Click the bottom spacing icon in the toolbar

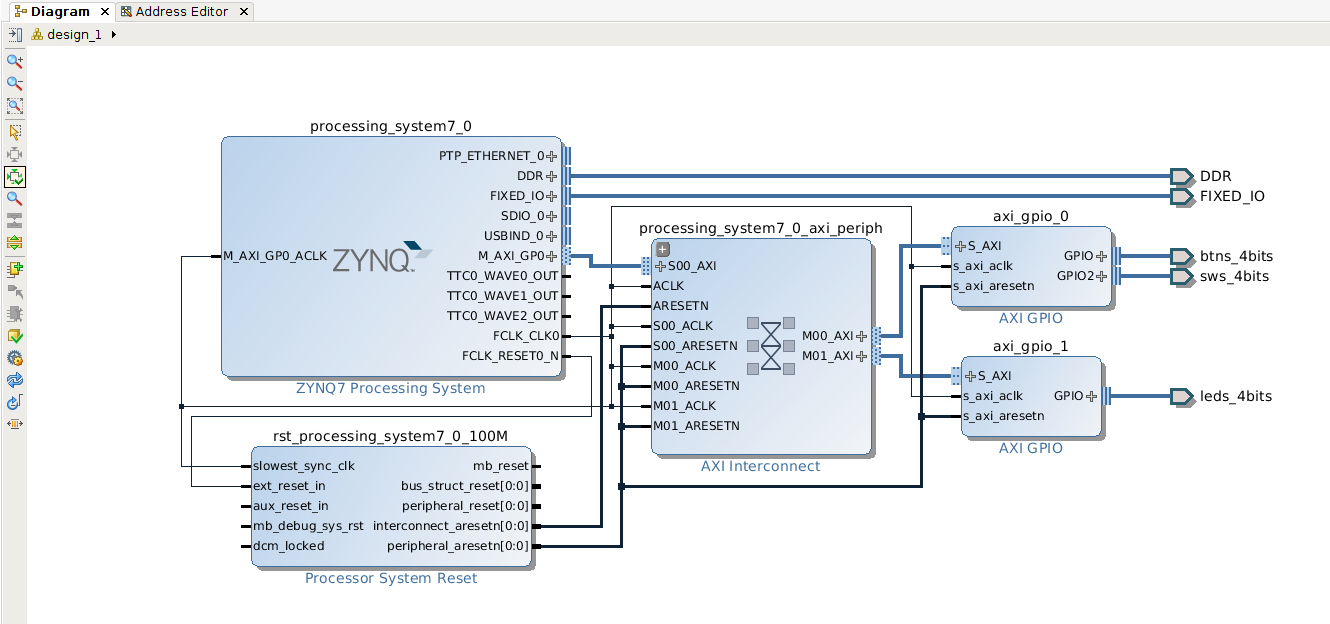click(15, 424)
